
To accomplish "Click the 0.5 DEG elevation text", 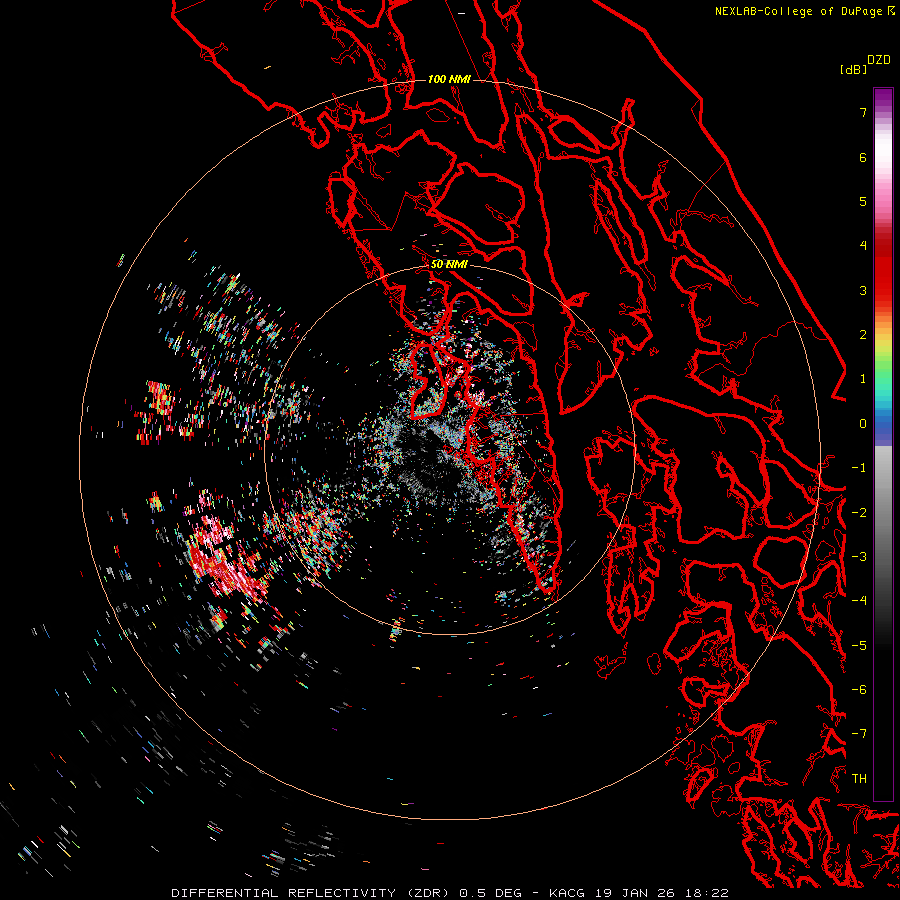I will tap(491, 893).
